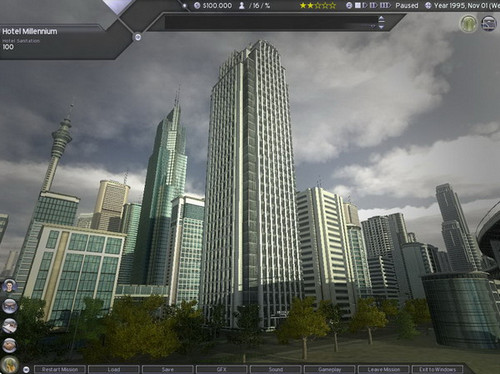Image resolution: width=500 pixels, height=374 pixels.
Task: Expand the Hotel Millennium info panel round button
Action: pos(138,37)
